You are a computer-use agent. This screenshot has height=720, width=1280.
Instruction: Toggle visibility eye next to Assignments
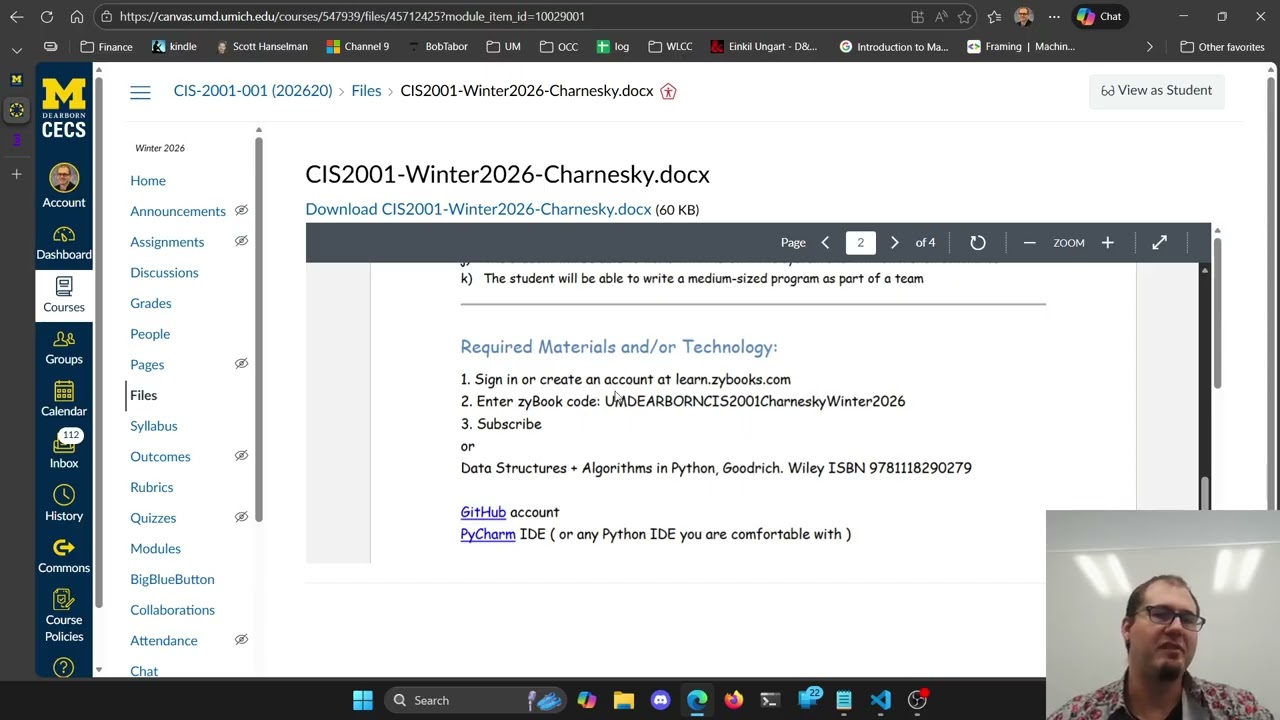(241, 241)
